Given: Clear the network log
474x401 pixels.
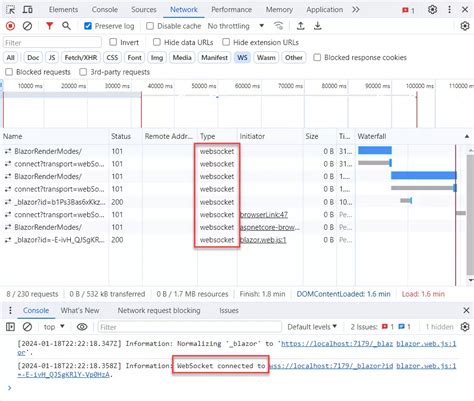Looking at the screenshot, I should point(27,26).
